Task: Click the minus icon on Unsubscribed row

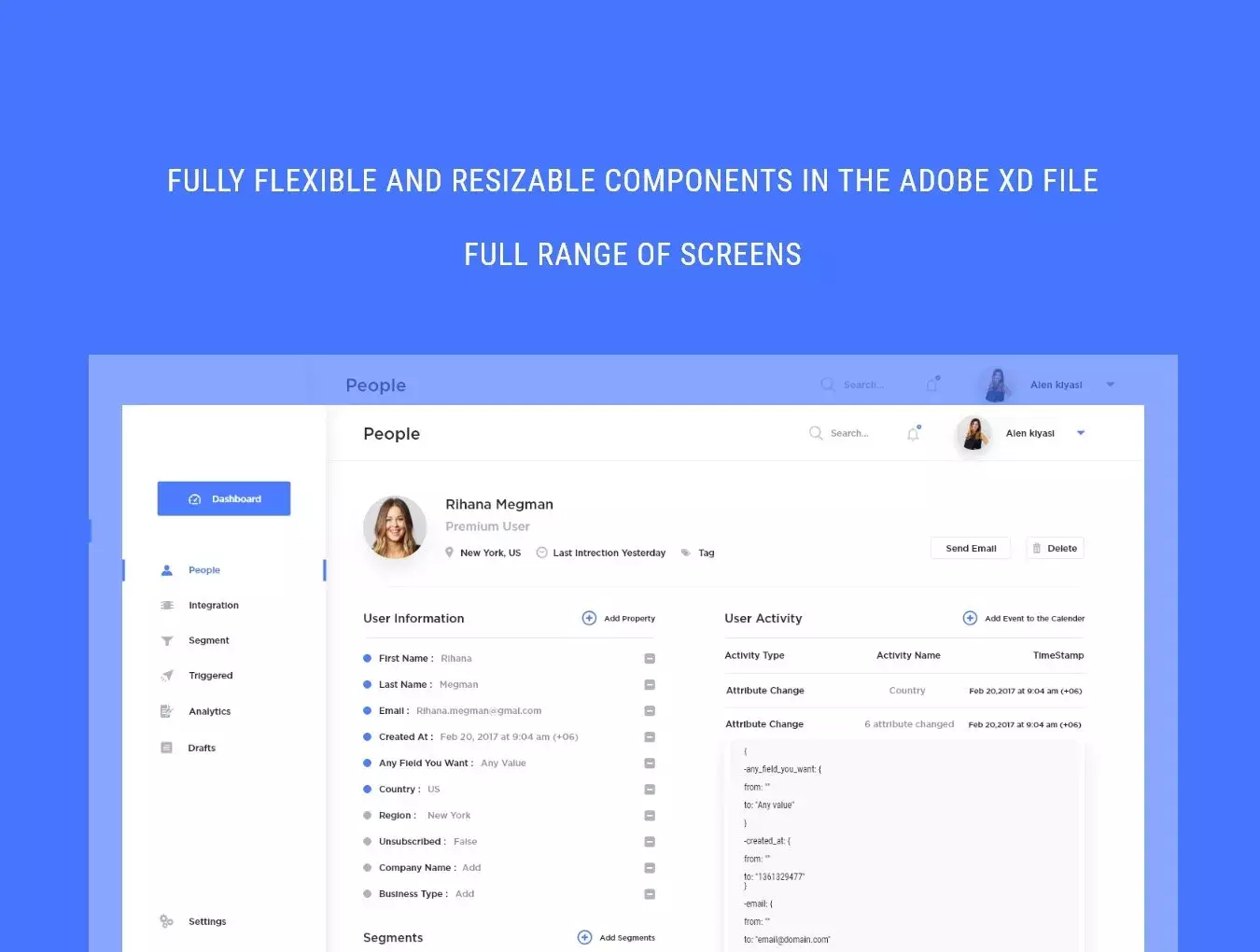Action: [650, 842]
